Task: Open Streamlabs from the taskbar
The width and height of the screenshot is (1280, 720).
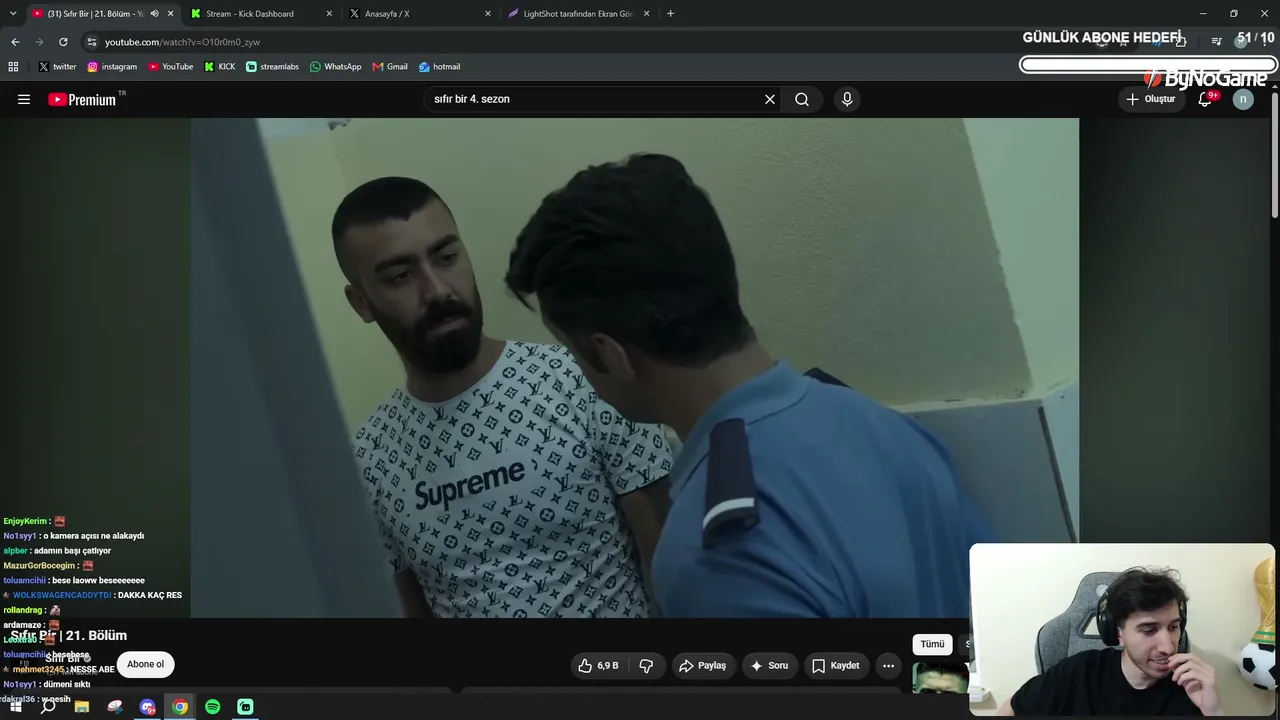Action: coord(245,707)
